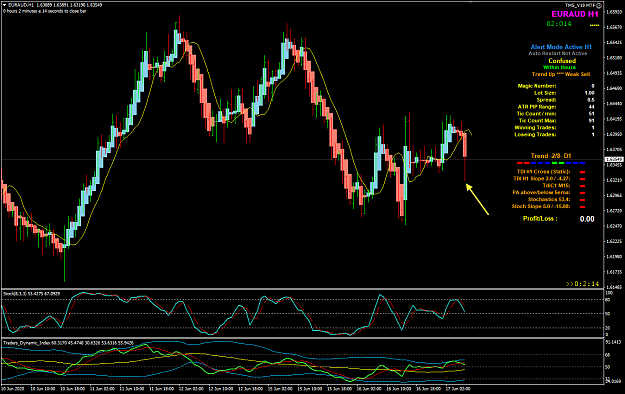Image resolution: width=625 pixels, height=394 pixels.
Task: Click the 'Stoch Slope 5.0 / -15.88:' label
Action: [541, 207]
